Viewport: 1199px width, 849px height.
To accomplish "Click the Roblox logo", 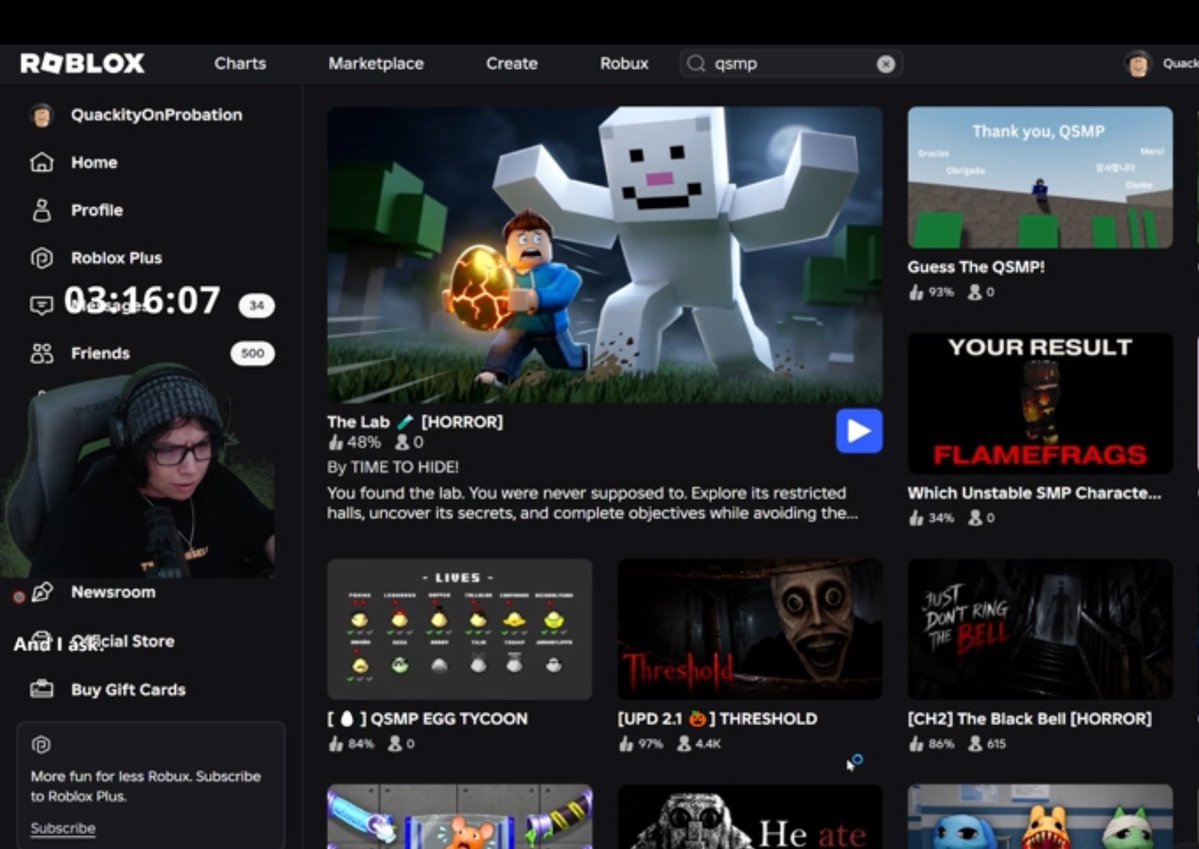I will tap(82, 63).
